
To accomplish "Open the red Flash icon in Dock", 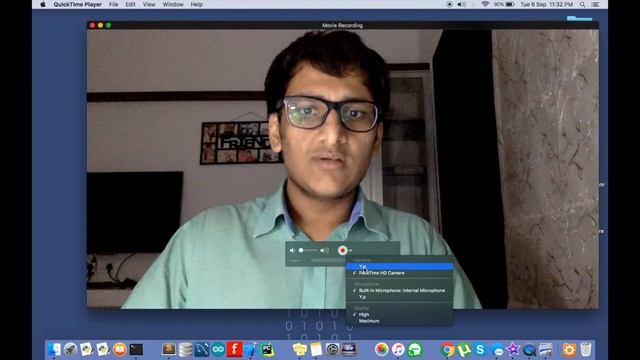I will coord(234,350).
